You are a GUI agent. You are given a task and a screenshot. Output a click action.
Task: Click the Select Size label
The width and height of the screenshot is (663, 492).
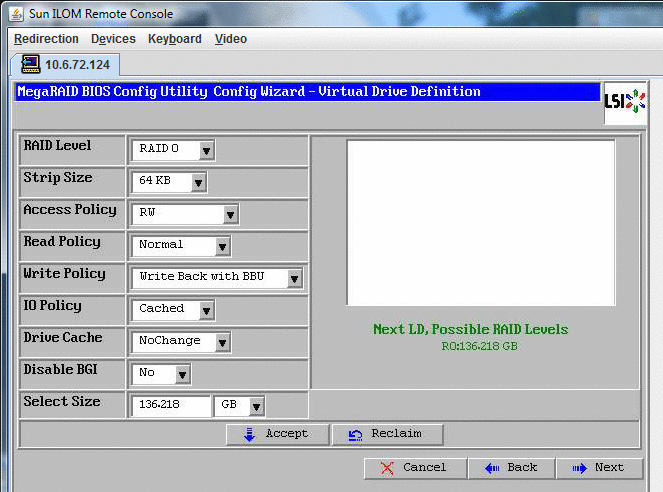click(62, 402)
